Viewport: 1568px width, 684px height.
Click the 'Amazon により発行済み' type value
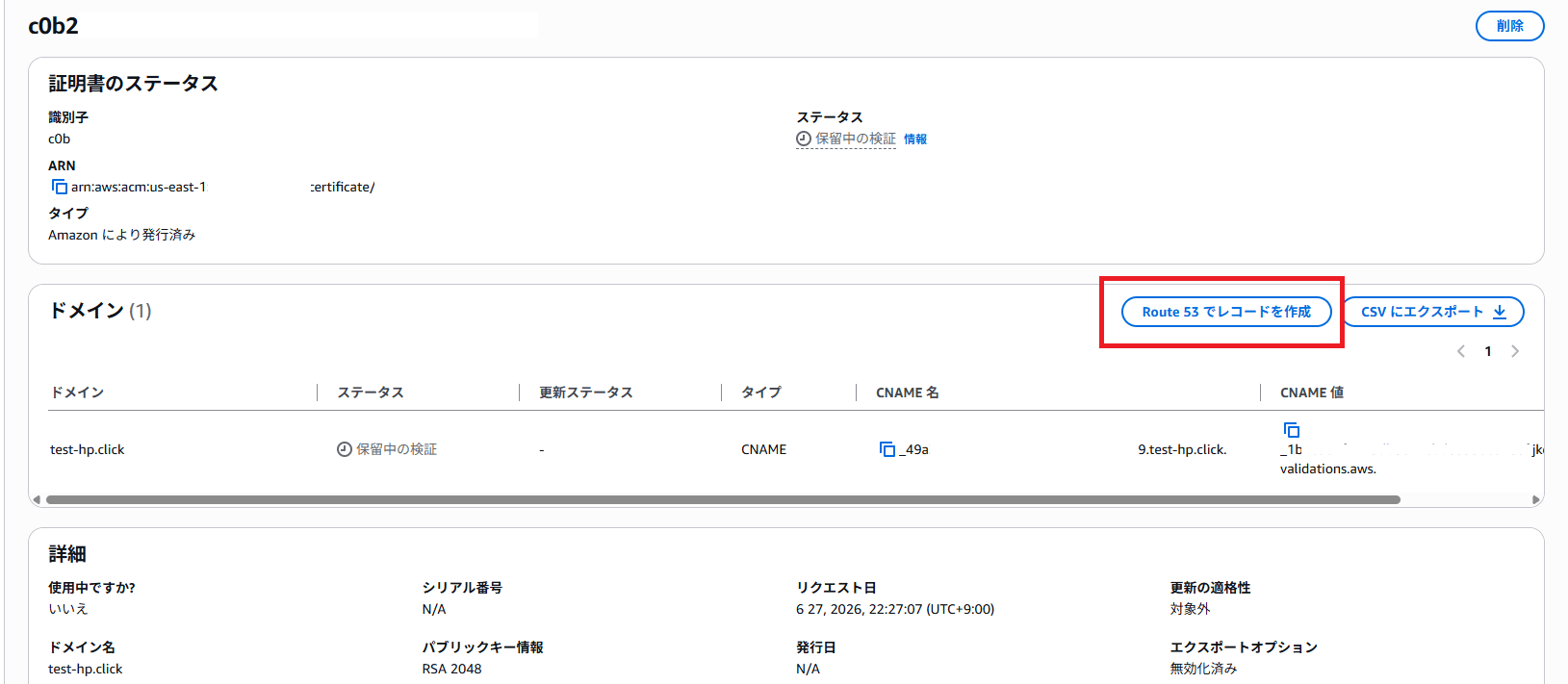[122, 235]
